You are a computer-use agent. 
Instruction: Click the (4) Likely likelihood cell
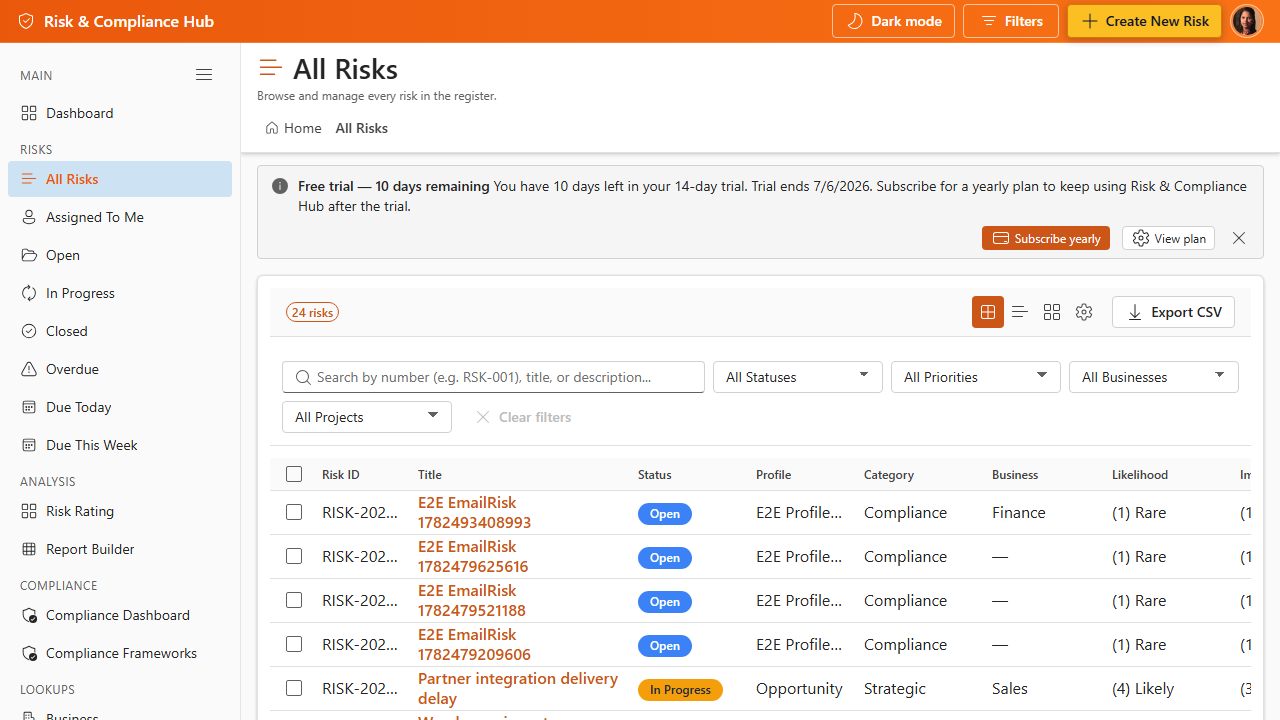(x=1143, y=688)
